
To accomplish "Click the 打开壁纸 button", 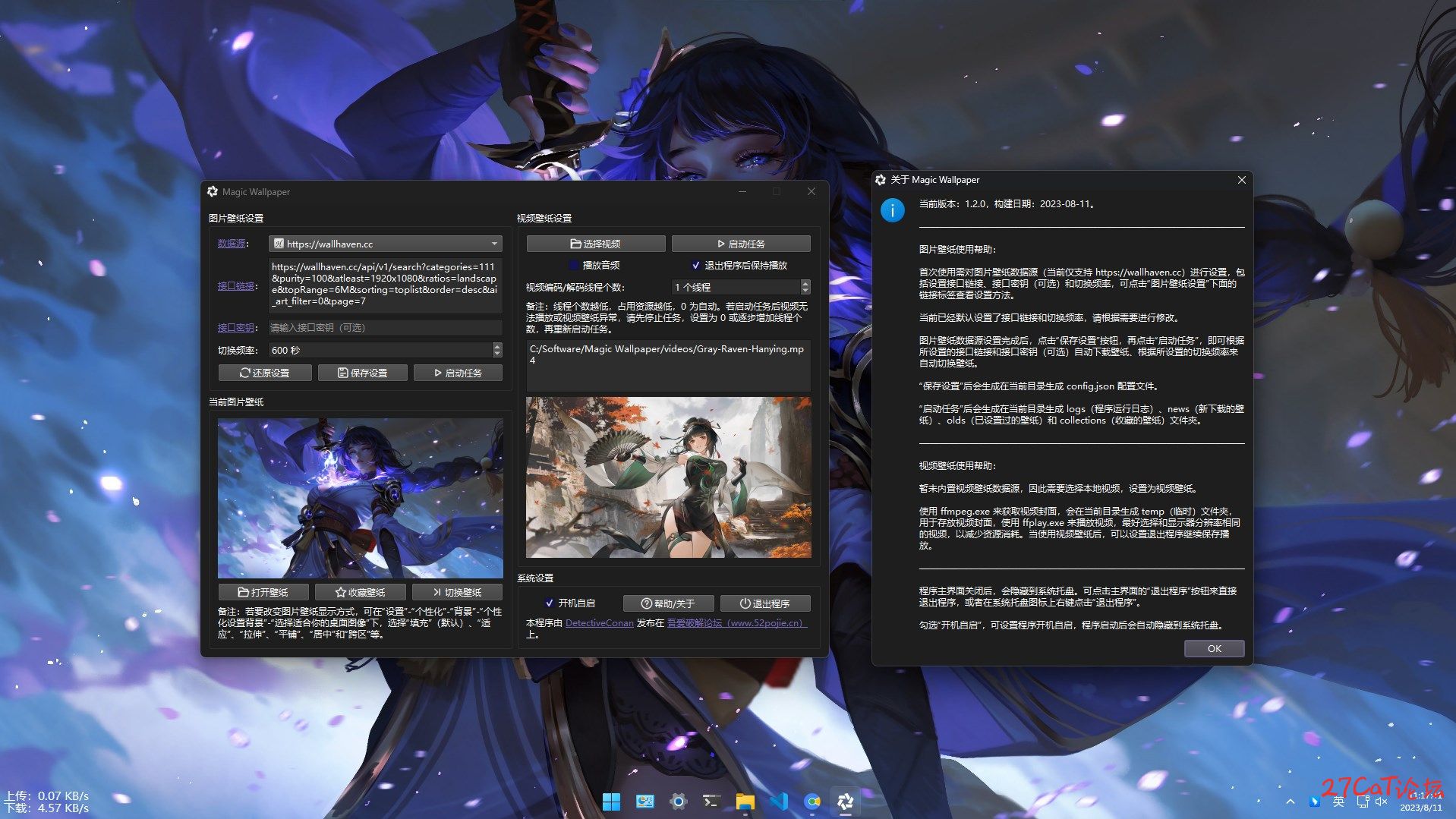I will (x=263, y=592).
